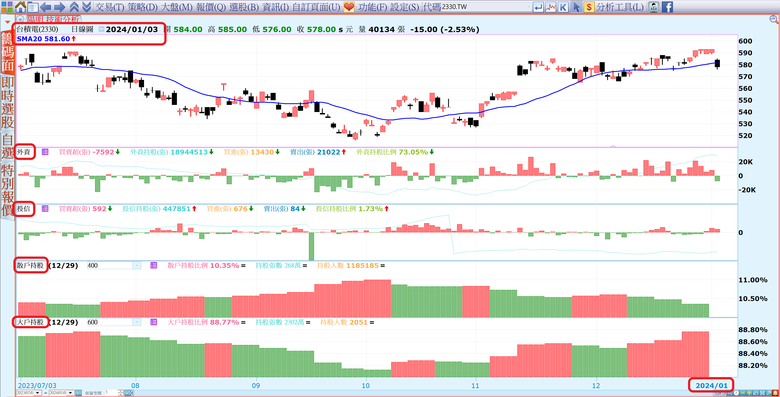The width and height of the screenshot is (780, 397).
Task: Open the 選股(B) menu
Action: 244,7
